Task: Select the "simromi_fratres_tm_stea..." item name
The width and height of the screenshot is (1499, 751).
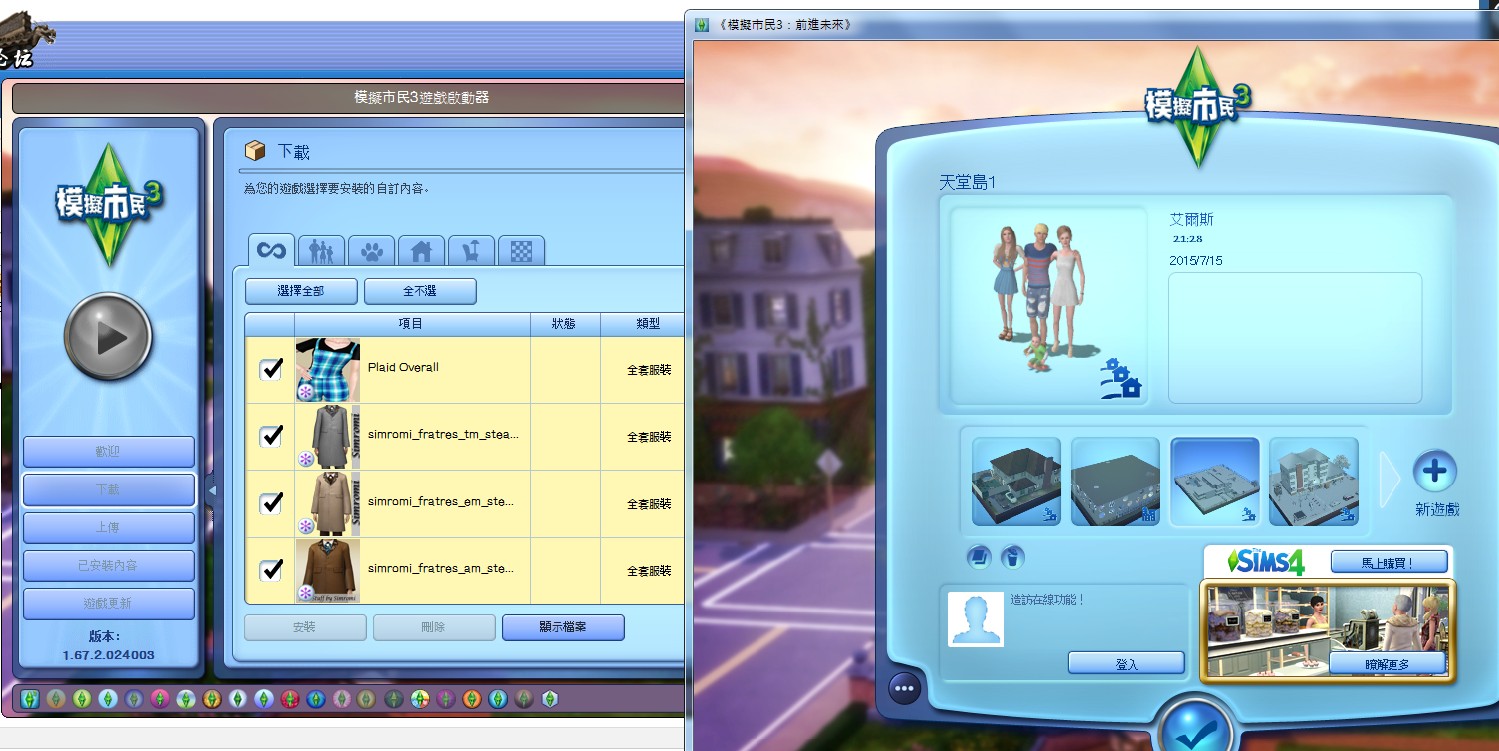Action: tap(443, 434)
